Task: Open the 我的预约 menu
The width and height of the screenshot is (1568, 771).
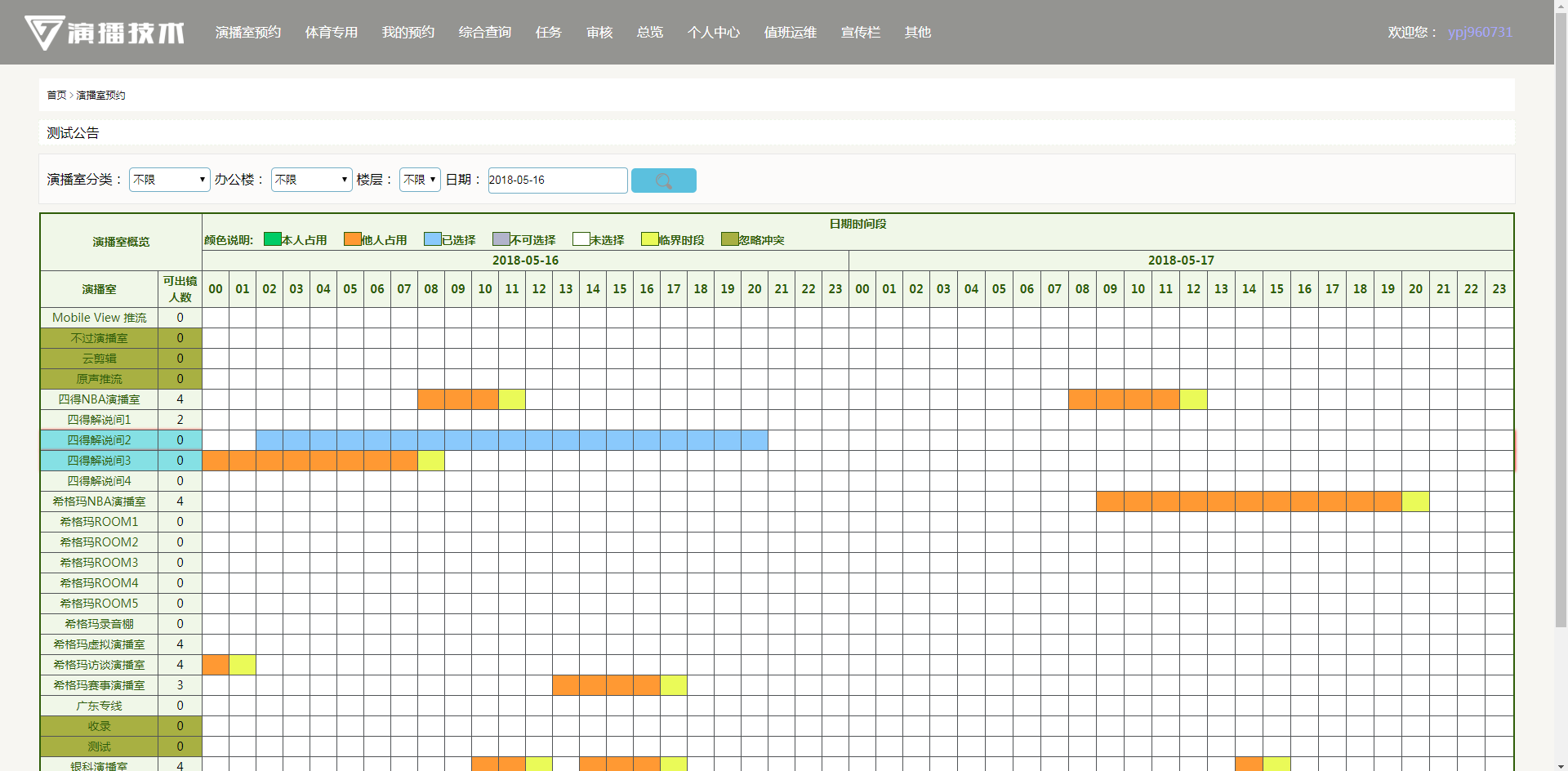Action: [408, 33]
